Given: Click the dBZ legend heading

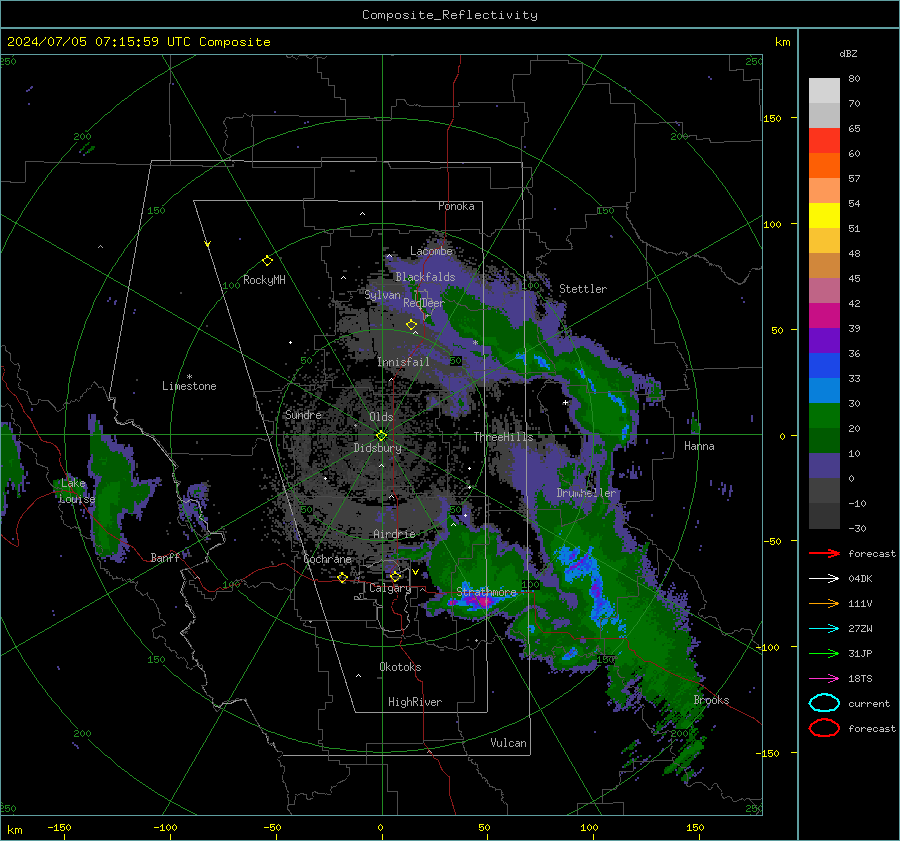Looking at the screenshot, I should click(x=848, y=53).
